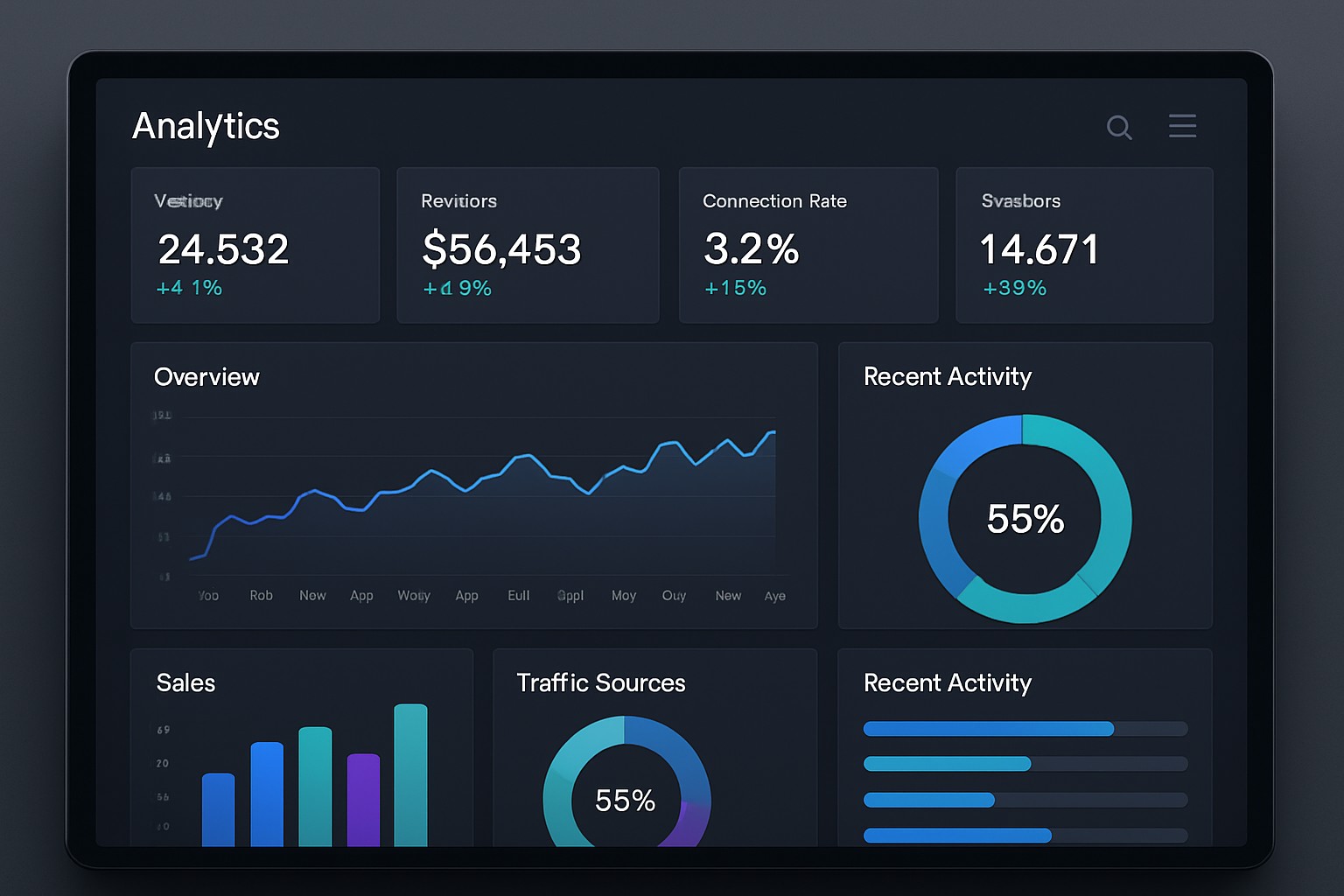1344x896 pixels.
Task: Click the Analytics page title
Action: tap(206, 126)
